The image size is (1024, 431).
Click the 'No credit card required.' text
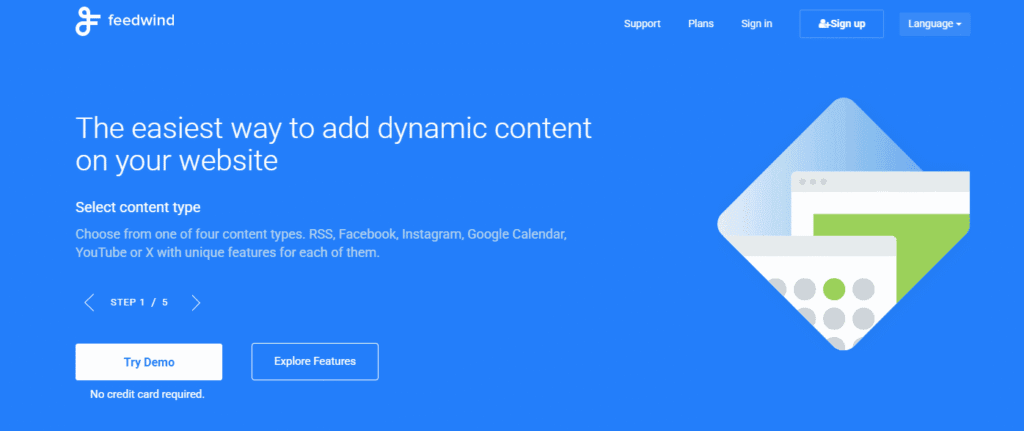point(148,394)
